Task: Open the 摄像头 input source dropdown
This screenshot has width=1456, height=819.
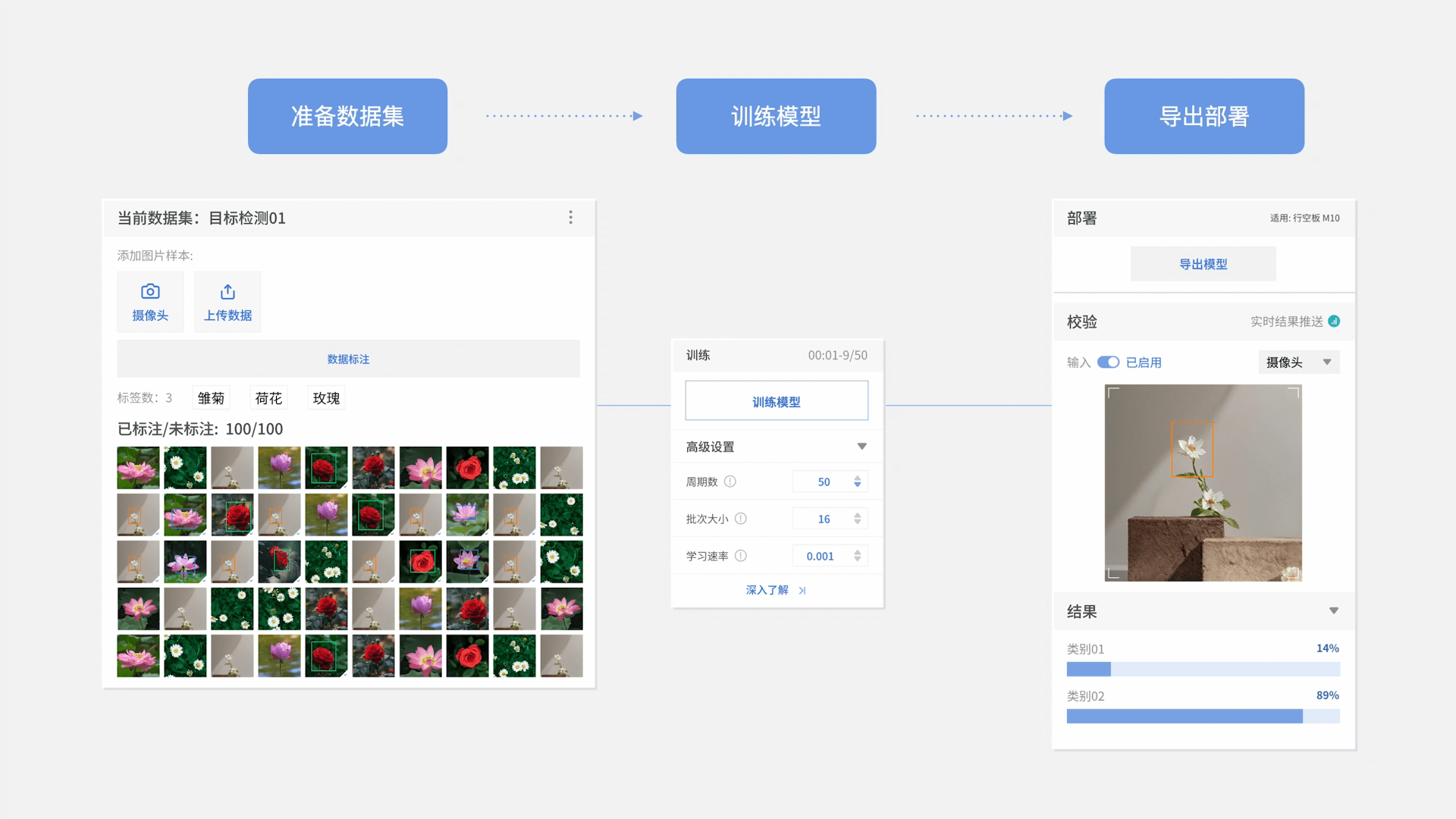Action: tap(1298, 362)
